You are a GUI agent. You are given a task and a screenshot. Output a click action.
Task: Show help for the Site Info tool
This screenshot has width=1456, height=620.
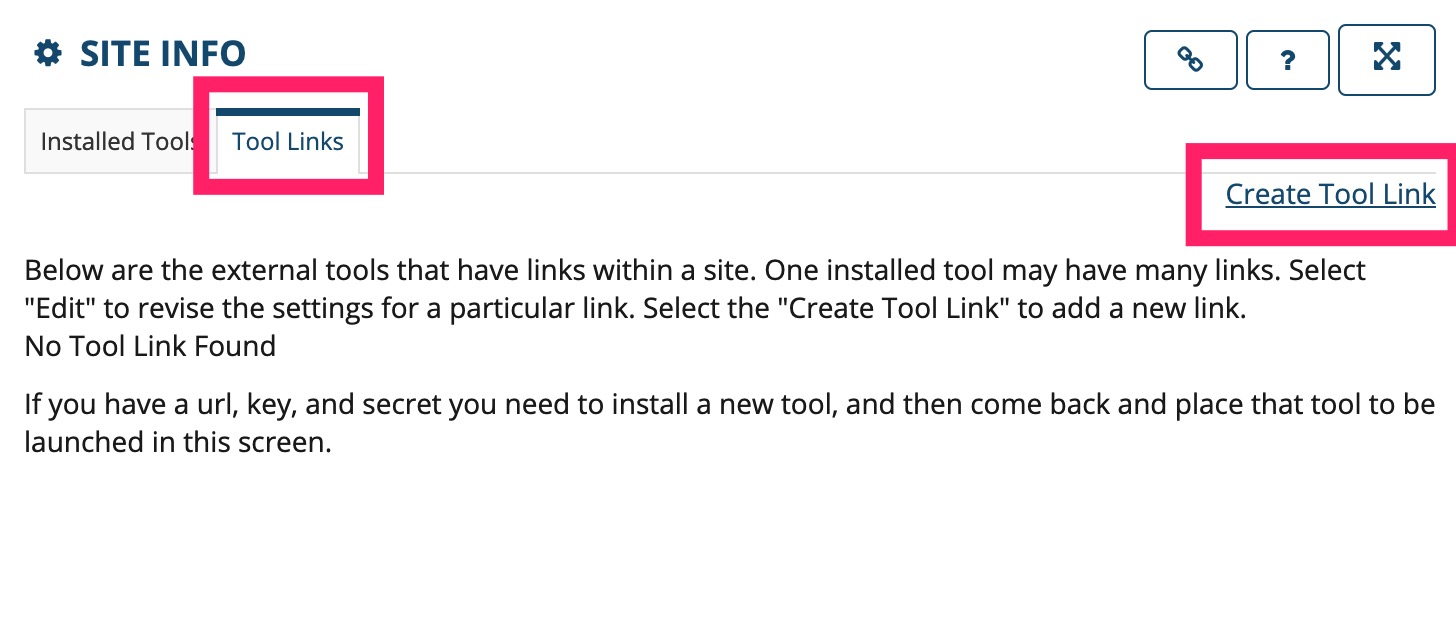click(x=1288, y=60)
